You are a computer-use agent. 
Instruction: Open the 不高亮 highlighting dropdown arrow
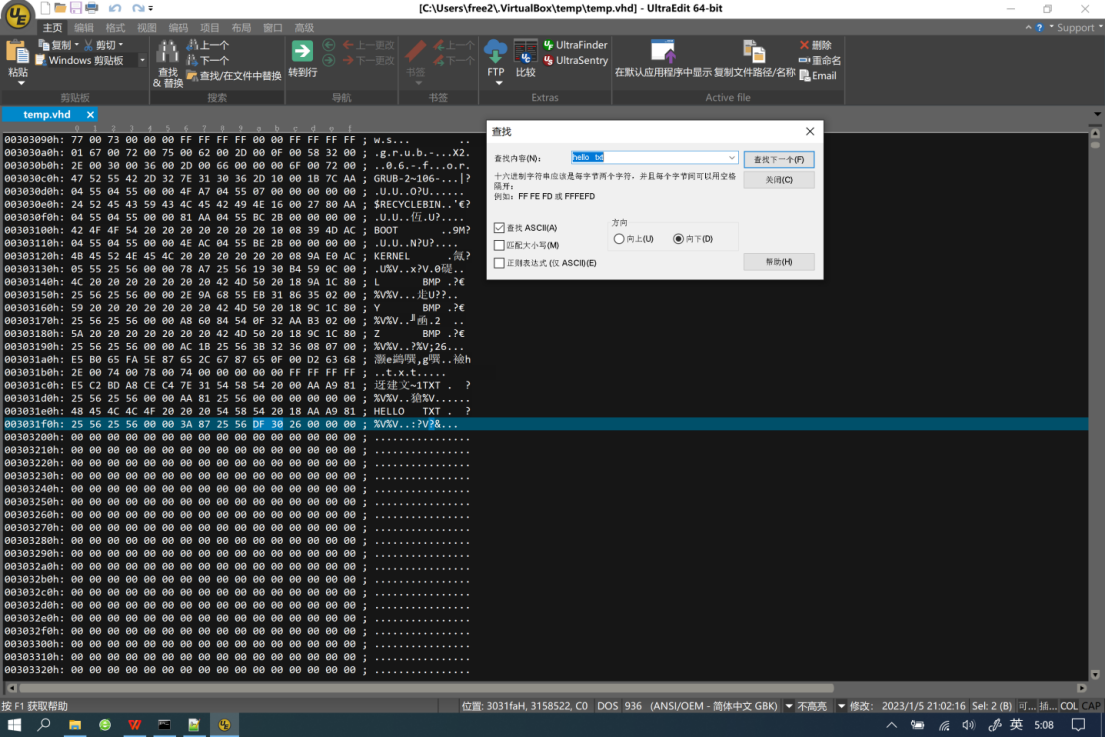841,706
